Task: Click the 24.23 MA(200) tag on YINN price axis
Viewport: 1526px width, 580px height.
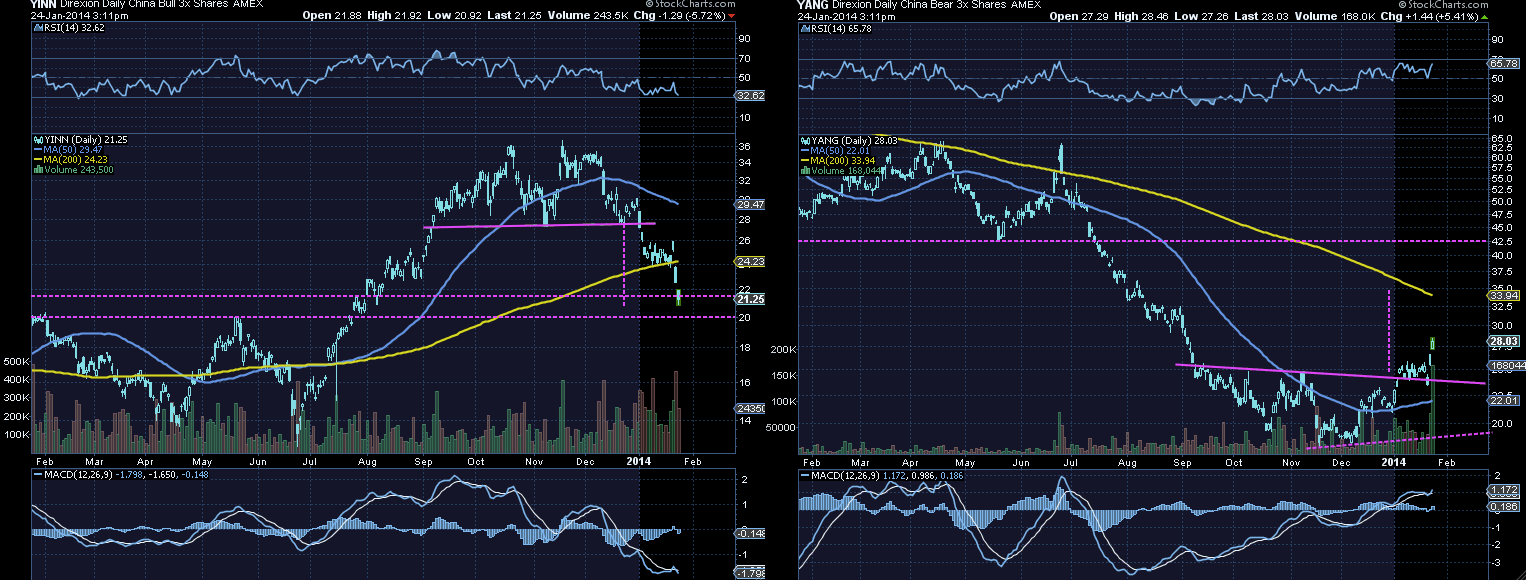Action: click(750, 262)
